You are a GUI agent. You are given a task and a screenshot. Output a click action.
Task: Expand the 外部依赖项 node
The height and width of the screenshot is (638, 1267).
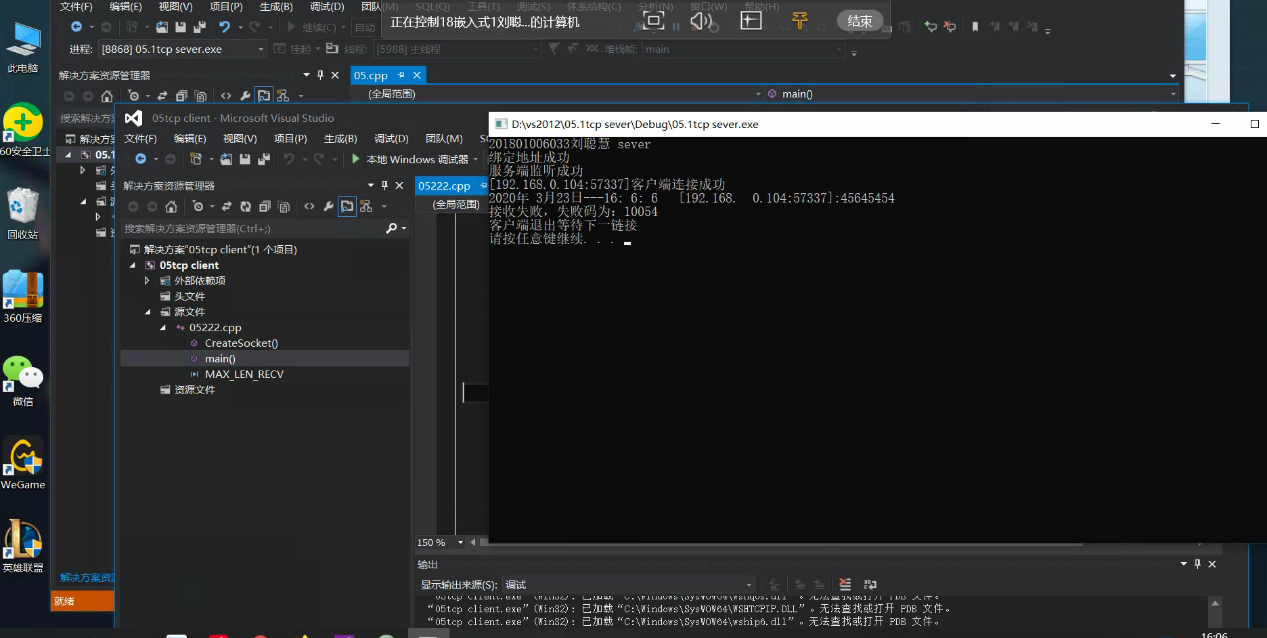tap(147, 281)
